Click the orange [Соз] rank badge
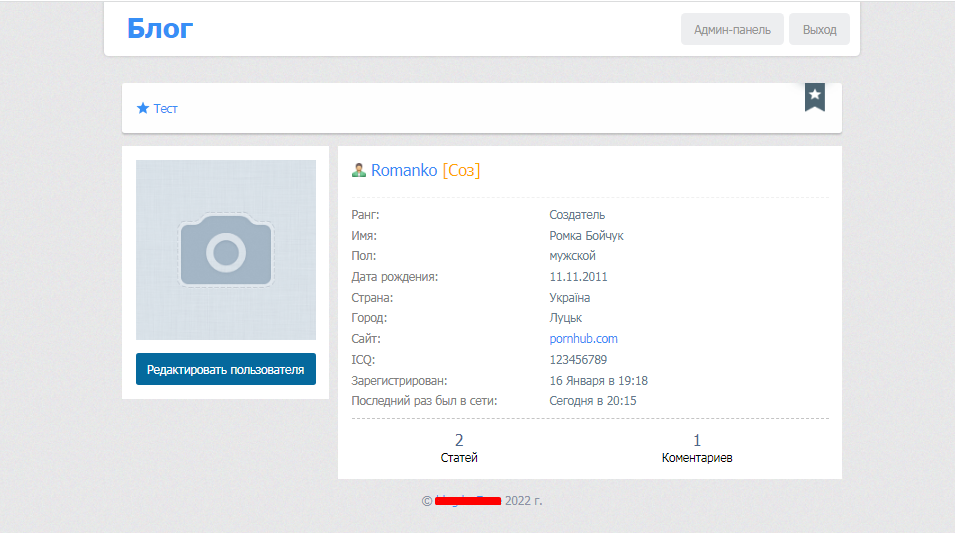The width and height of the screenshot is (955, 533). point(461,171)
